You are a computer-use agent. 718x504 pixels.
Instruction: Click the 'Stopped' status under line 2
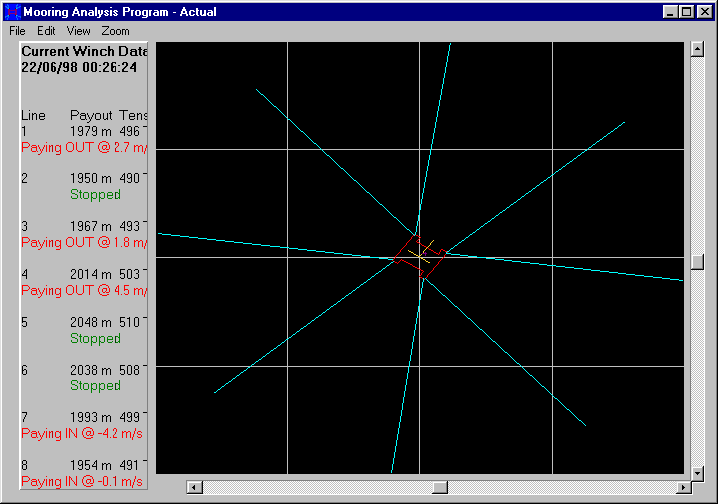[x=95, y=195]
